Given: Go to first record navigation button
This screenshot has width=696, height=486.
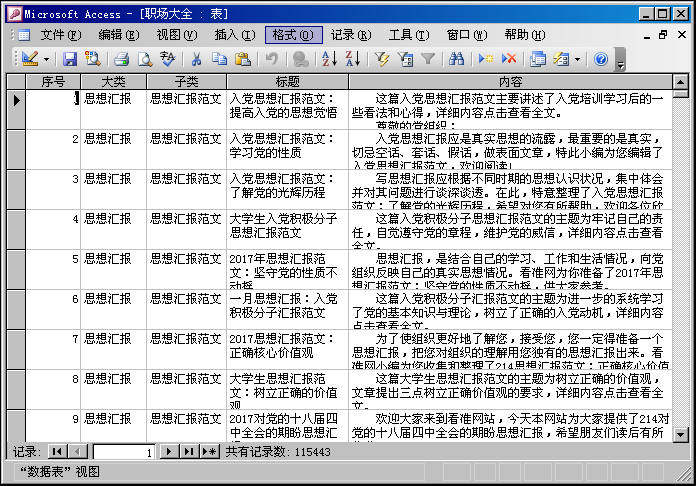Looking at the screenshot, I should pos(57,452).
